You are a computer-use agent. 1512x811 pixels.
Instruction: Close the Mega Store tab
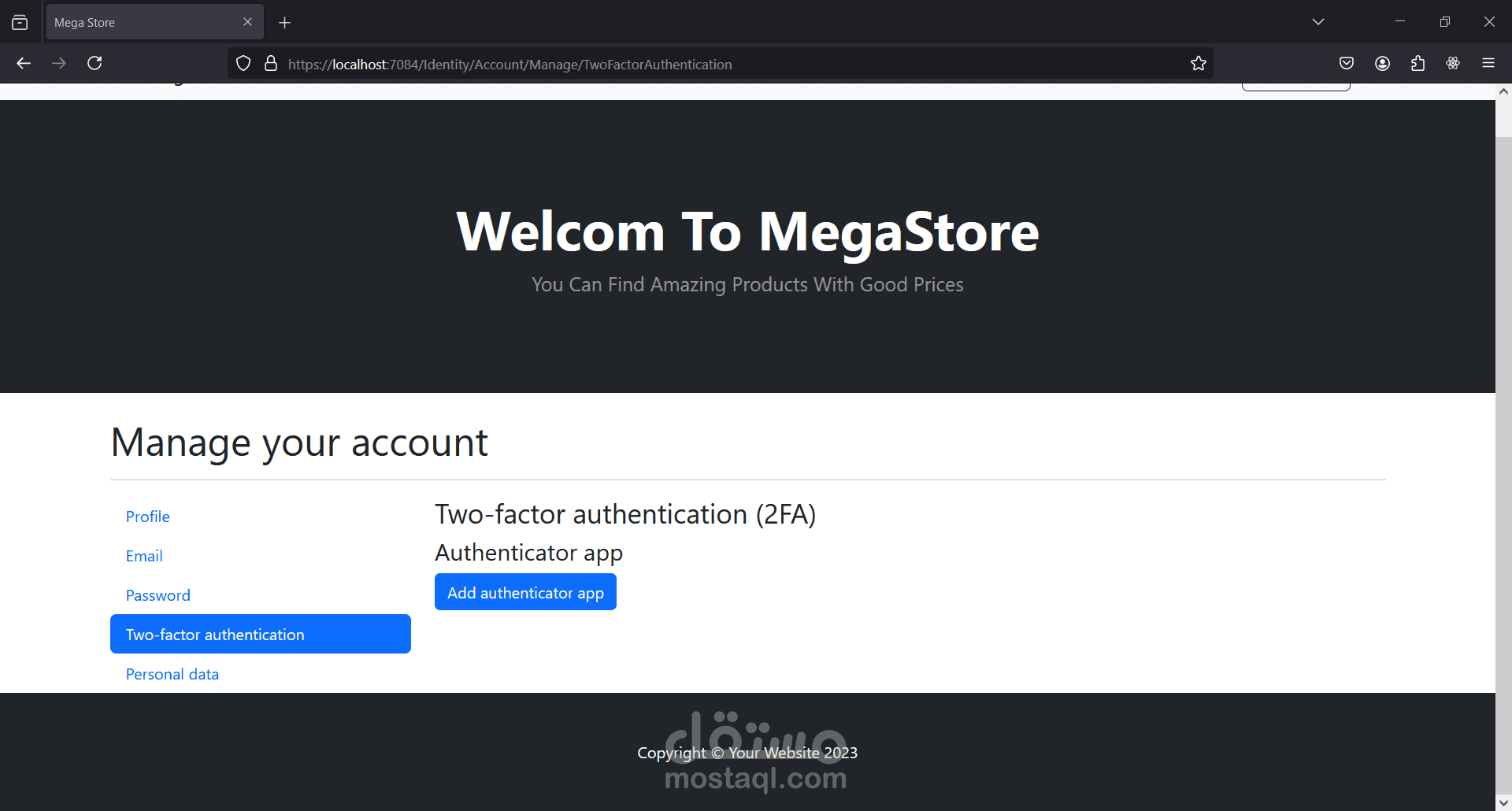pyautogui.click(x=247, y=22)
